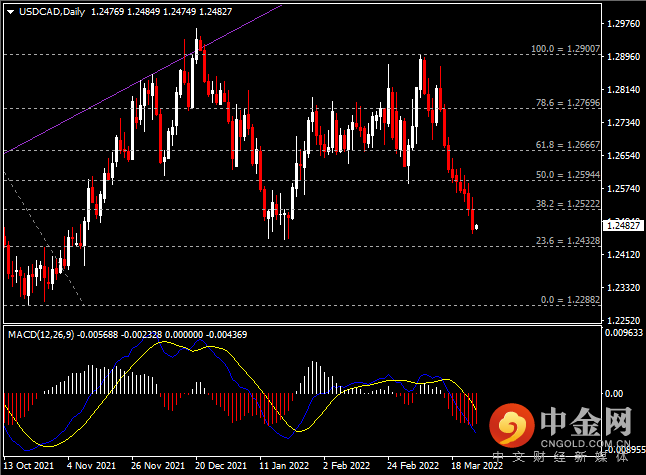
Task: Select the 61.8 = 1.26667 Fibonacci label
Action: tap(568, 145)
